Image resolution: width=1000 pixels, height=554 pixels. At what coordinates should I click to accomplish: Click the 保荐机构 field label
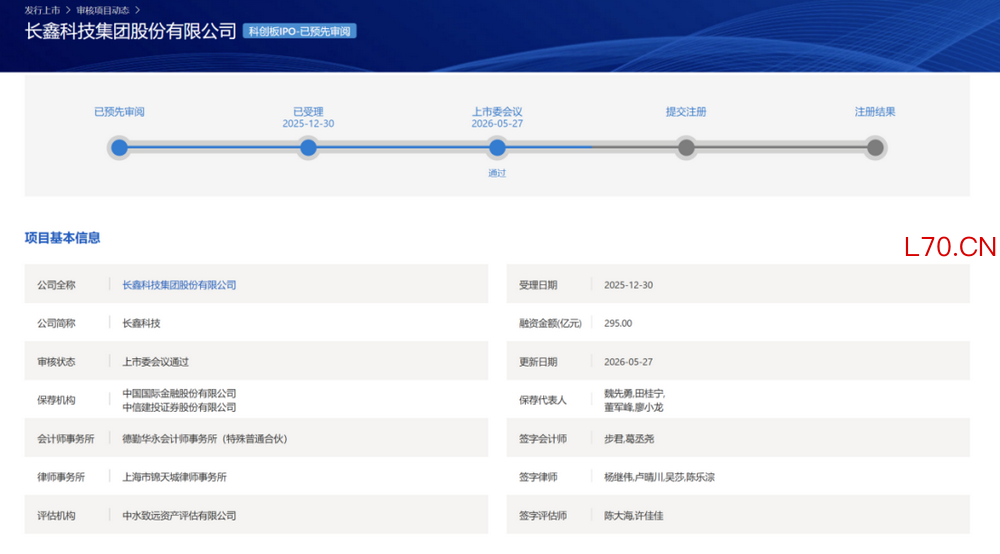point(56,400)
